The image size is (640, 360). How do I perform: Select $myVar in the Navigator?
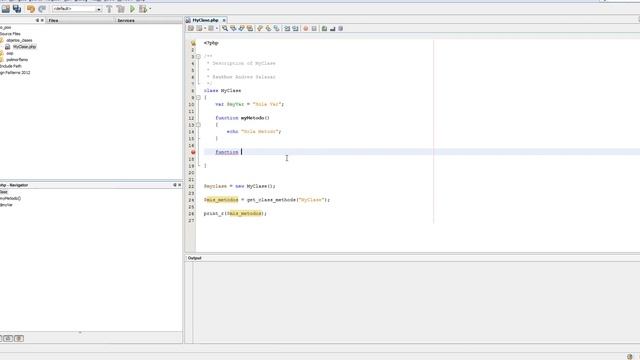(x=6, y=205)
